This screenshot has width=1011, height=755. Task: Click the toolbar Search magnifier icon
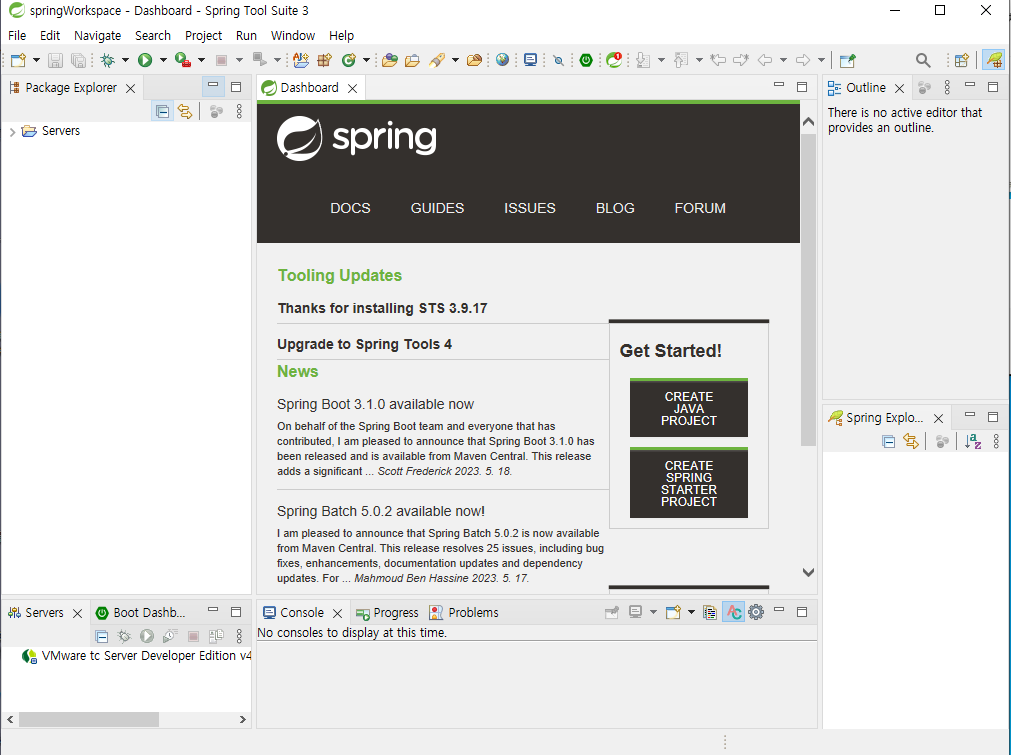pyautogui.click(x=923, y=60)
